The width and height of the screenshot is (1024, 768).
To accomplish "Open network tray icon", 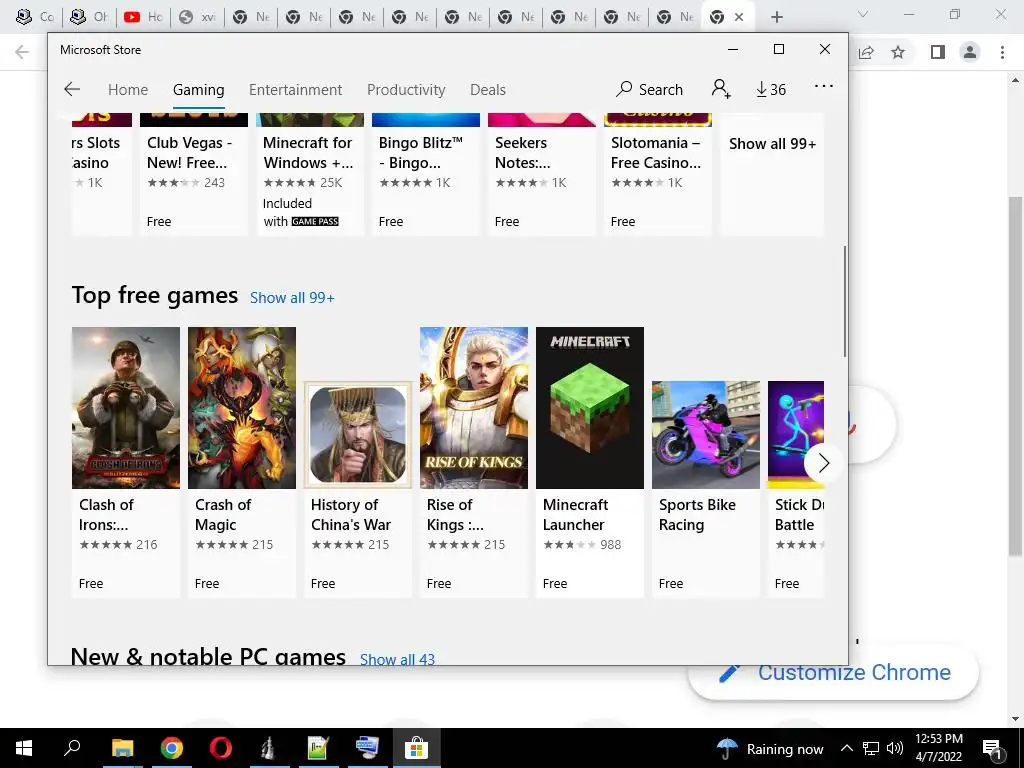I will [x=871, y=748].
